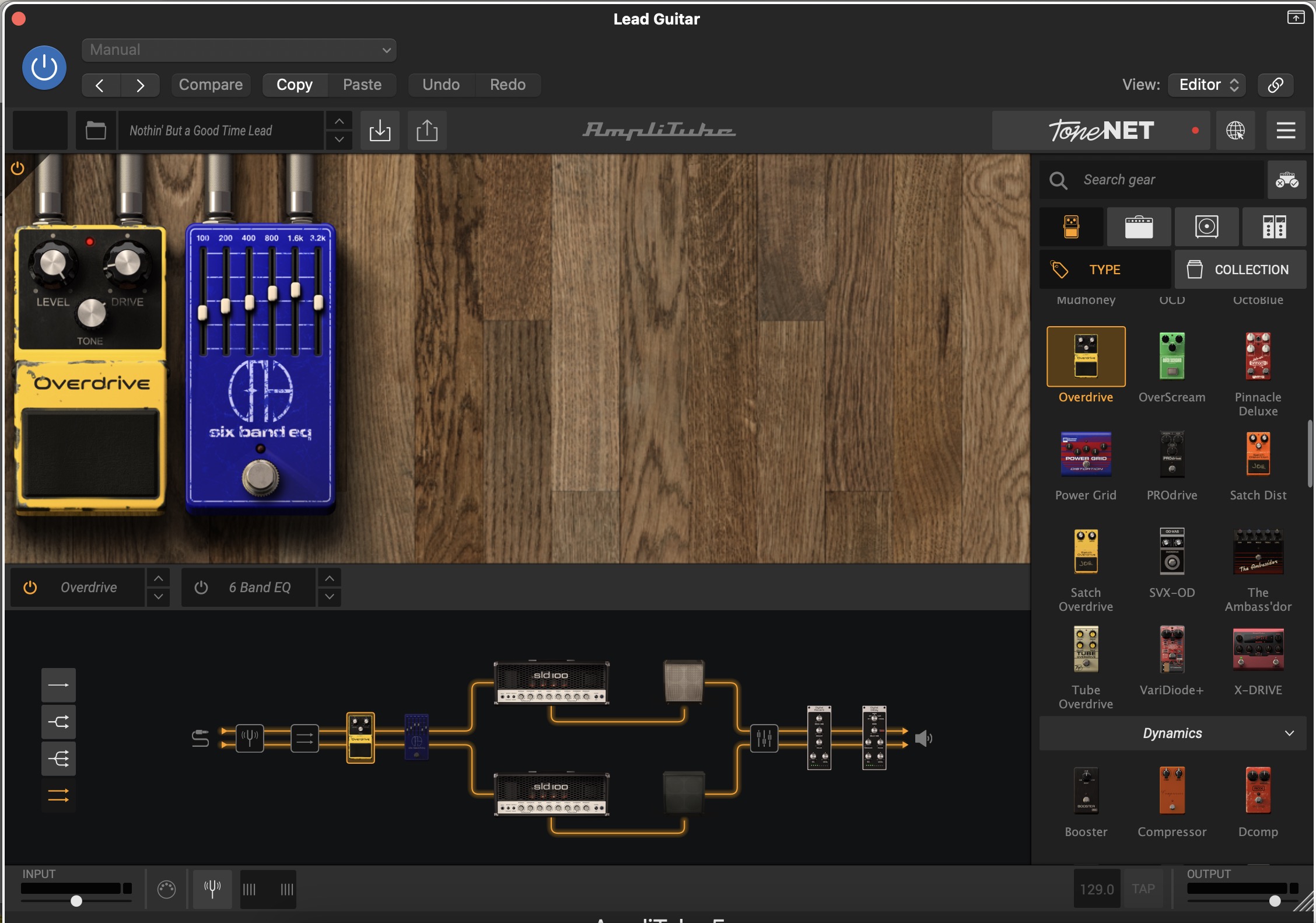Select the single serial signal routing
The height and width of the screenshot is (923, 1316).
pos(58,685)
